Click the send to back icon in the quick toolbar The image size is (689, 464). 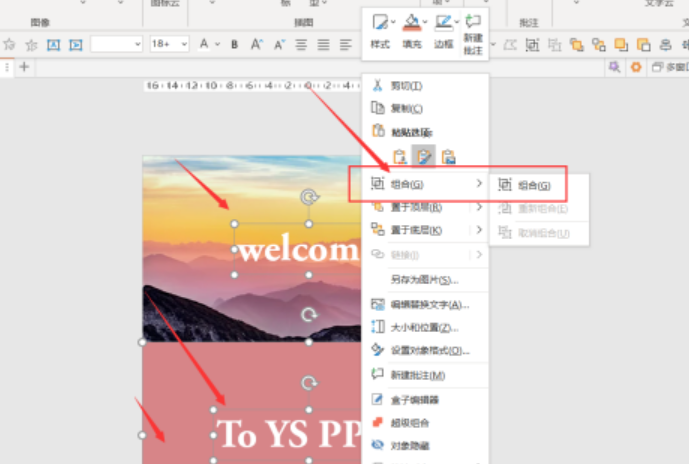(598, 44)
